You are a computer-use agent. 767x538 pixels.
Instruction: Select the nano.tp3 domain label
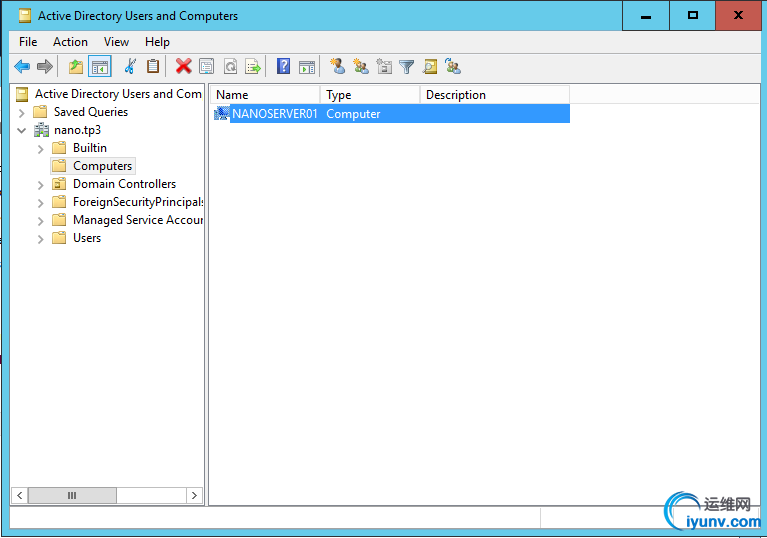[77, 130]
